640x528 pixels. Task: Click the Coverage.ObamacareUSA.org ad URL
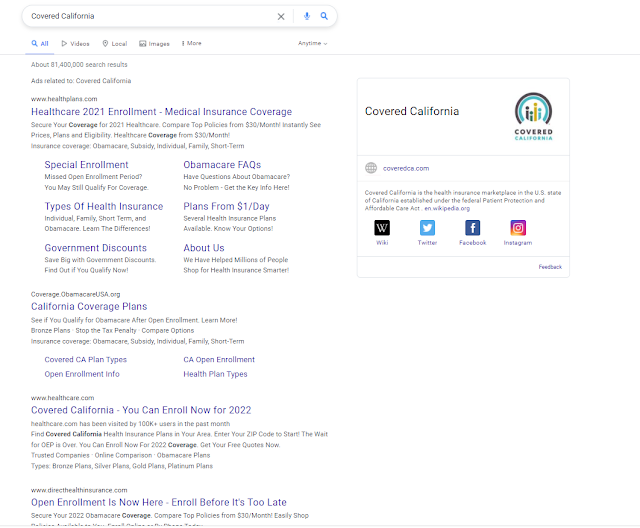click(76, 294)
